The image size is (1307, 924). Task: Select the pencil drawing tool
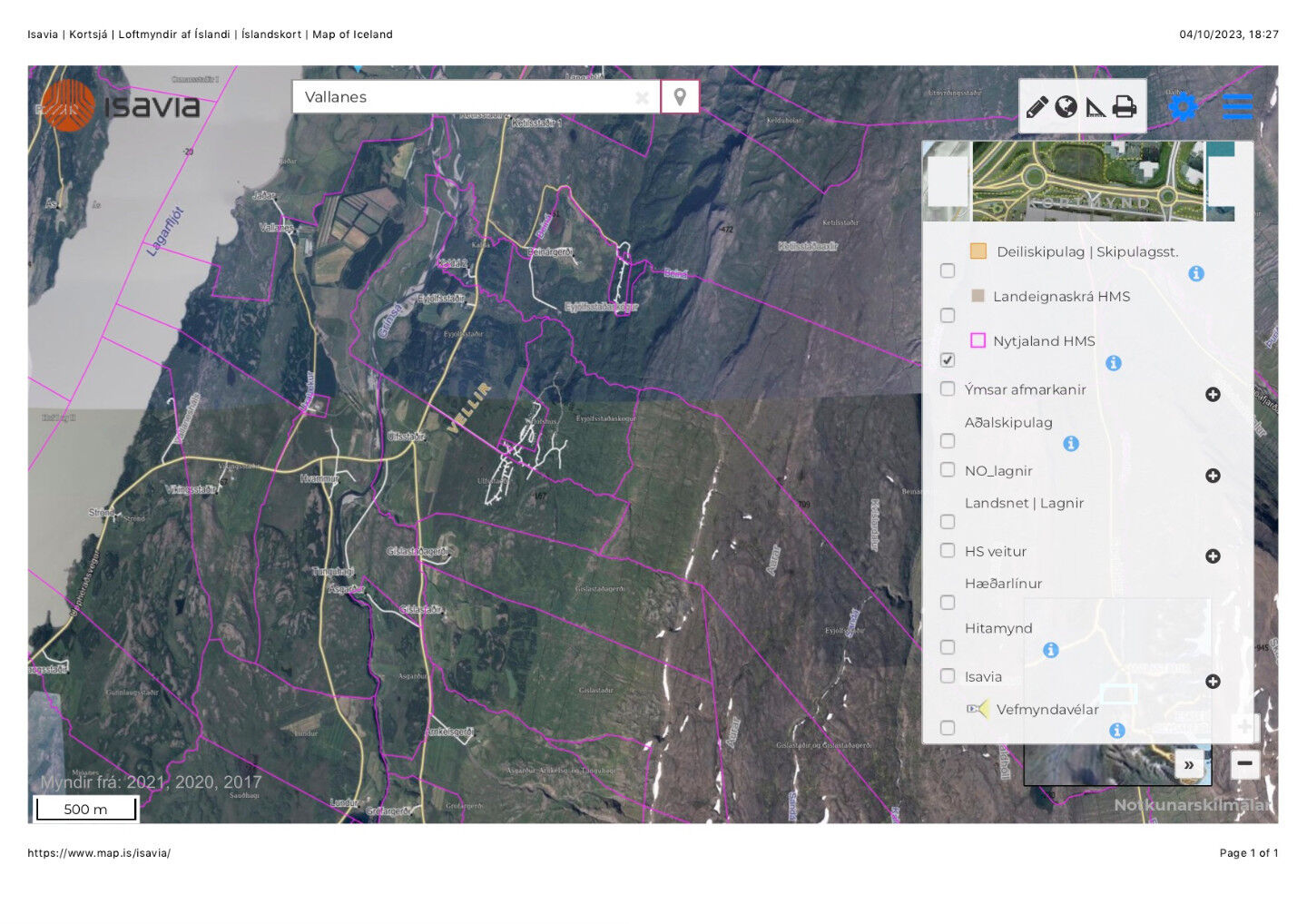pos(1037,107)
